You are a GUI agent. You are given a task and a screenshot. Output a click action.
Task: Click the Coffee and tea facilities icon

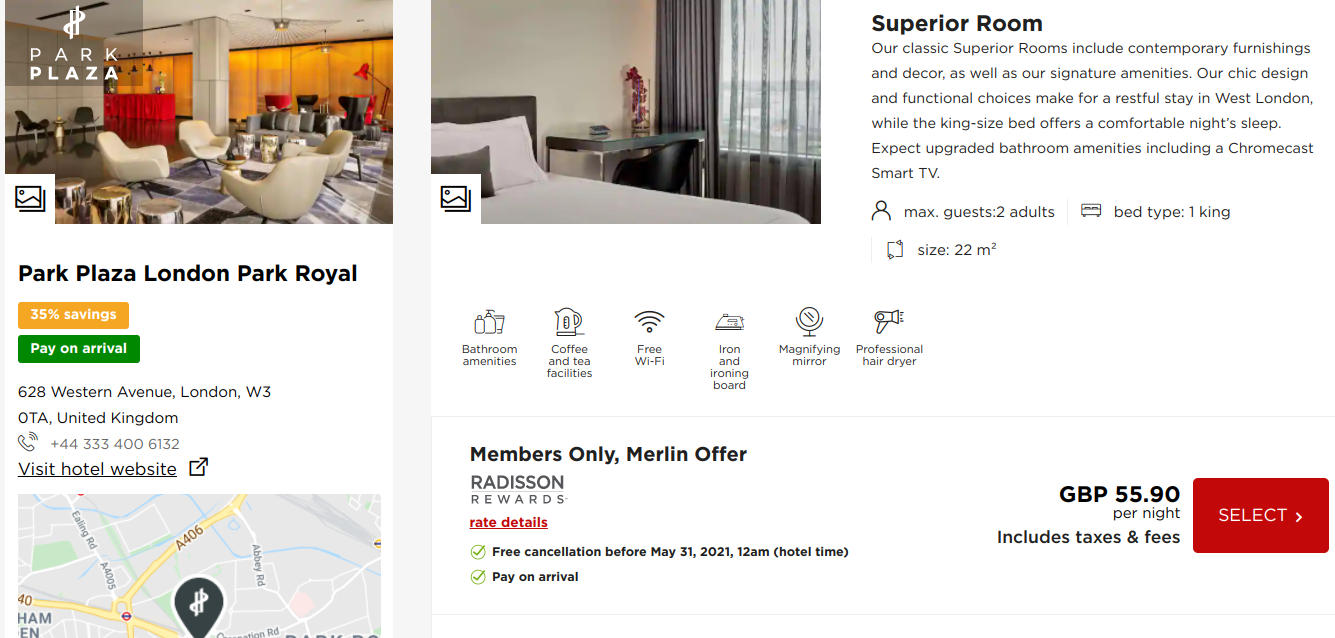[x=569, y=322]
